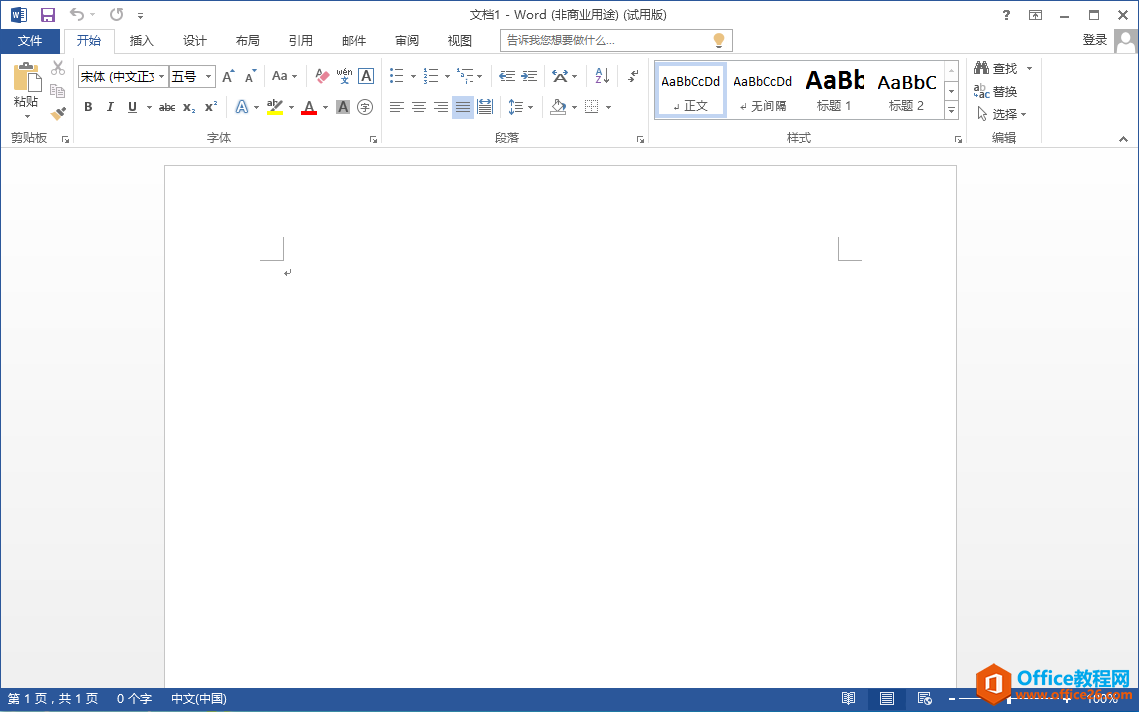Image resolution: width=1139 pixels, height=712 pixels.
Task: Toggle justified alignment
Action: click(x=463, y=107)
